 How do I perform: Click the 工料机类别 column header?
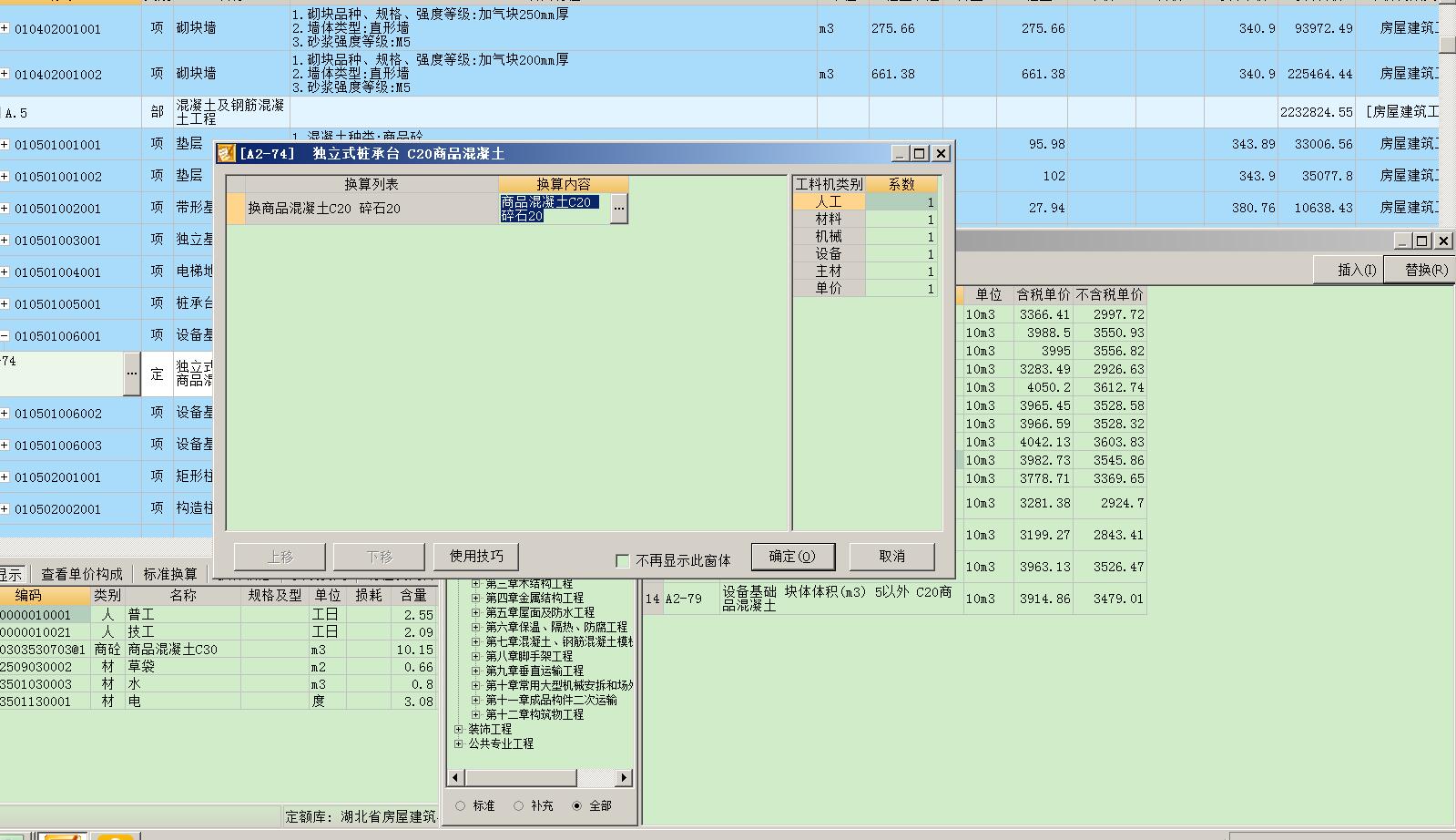coord(829,184)
